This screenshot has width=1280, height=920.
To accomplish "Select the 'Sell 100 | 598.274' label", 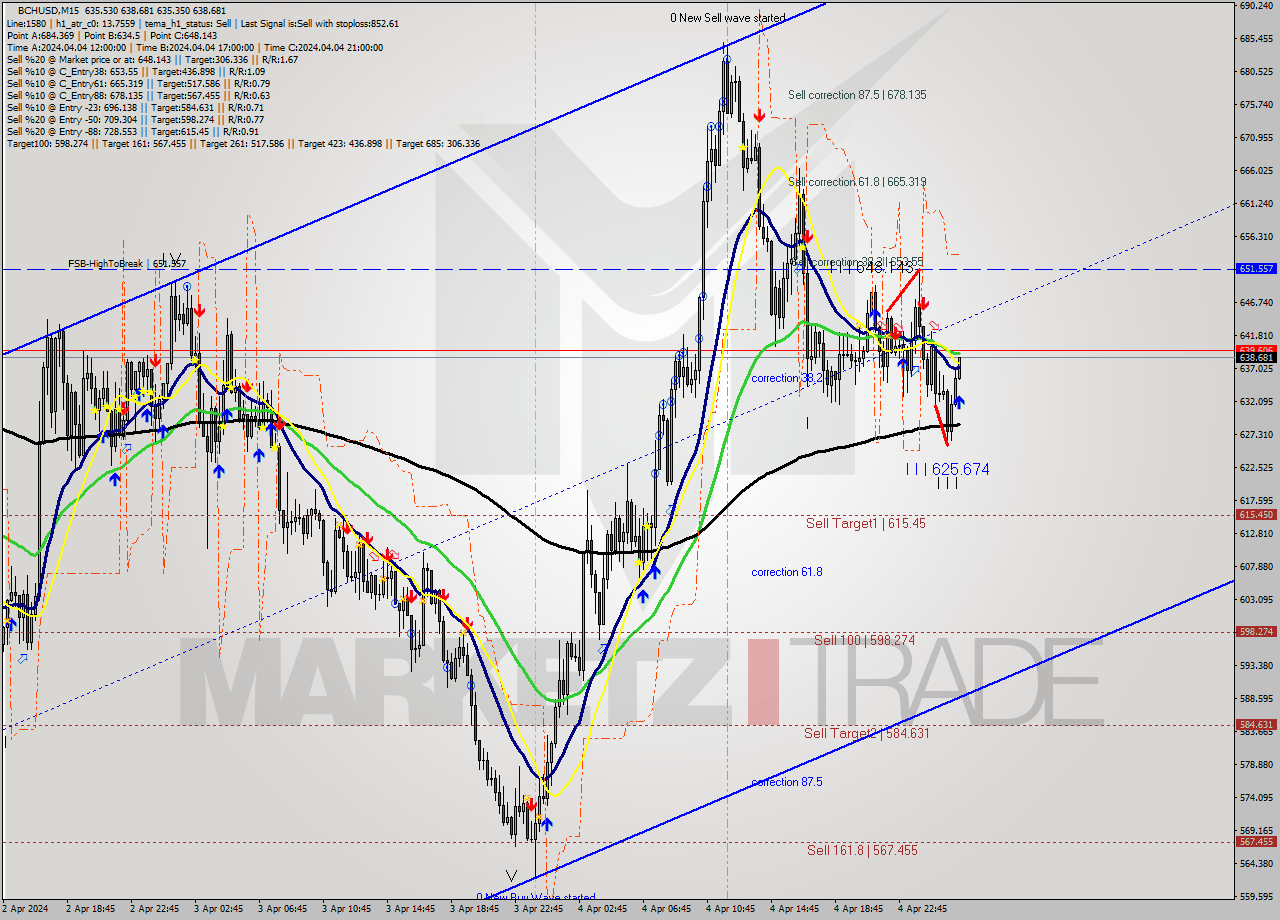I will point(865,640).
